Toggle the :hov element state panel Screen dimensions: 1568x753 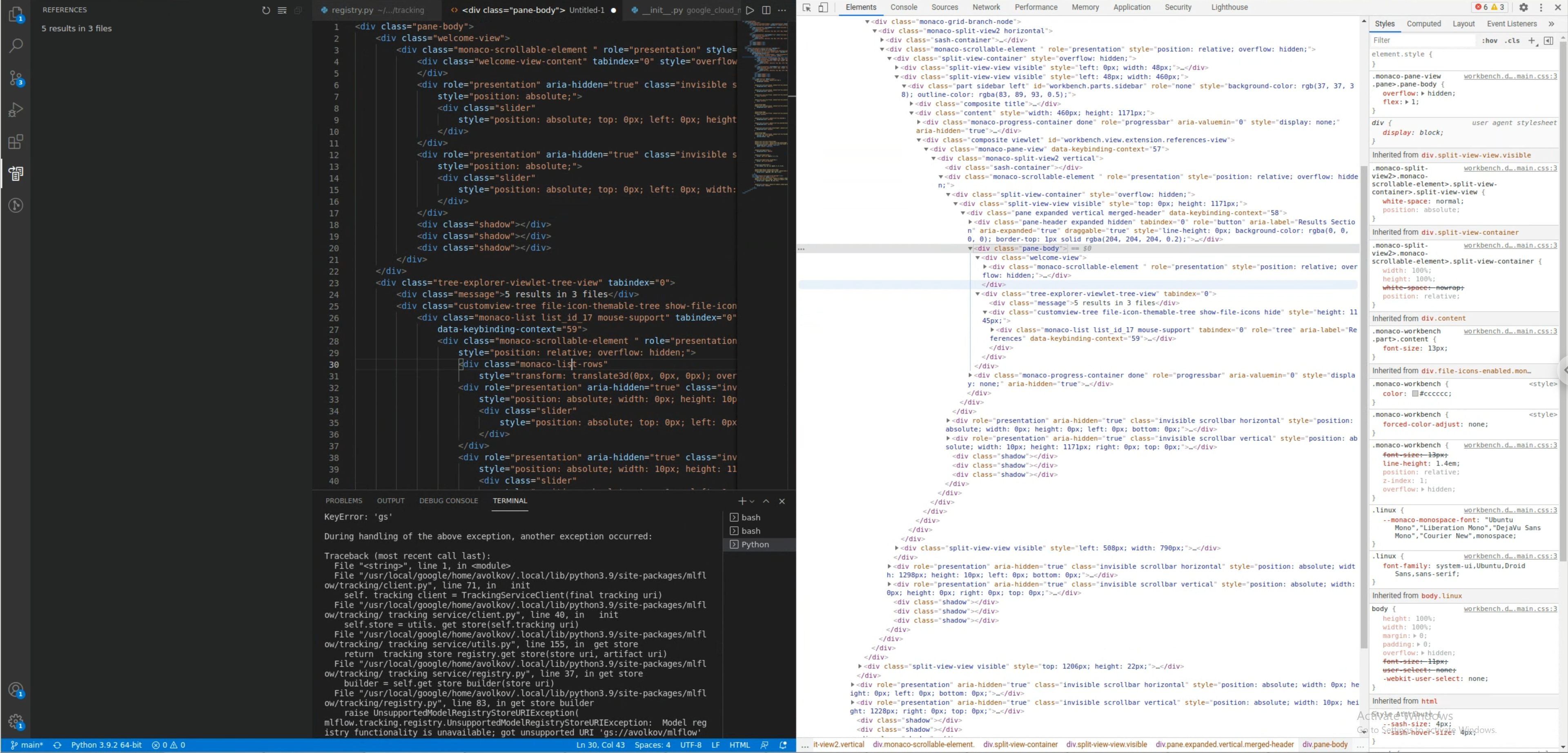1490,41
